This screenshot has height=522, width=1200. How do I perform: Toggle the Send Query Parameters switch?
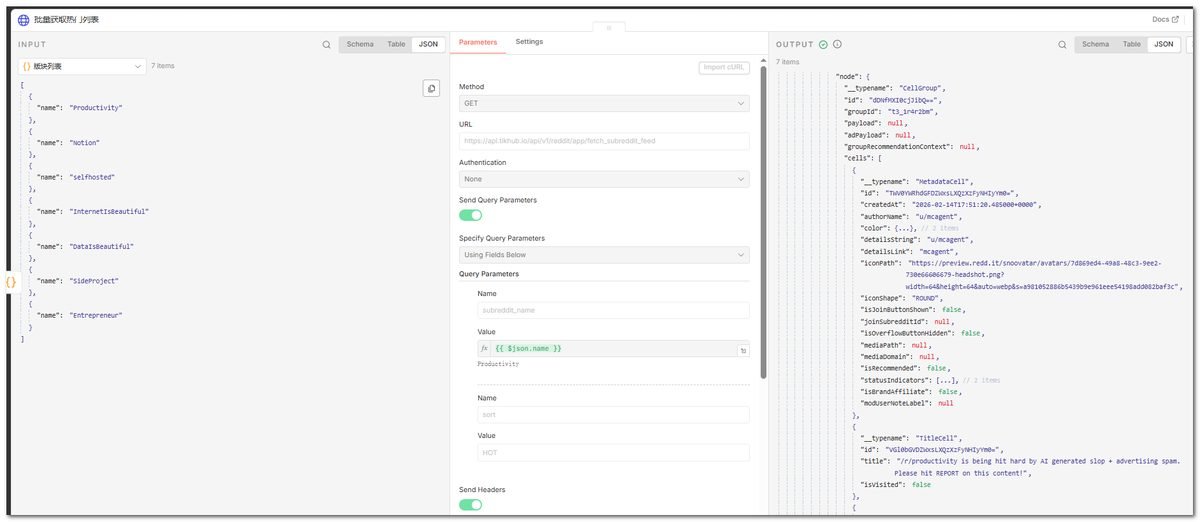[x=470, y=215]
